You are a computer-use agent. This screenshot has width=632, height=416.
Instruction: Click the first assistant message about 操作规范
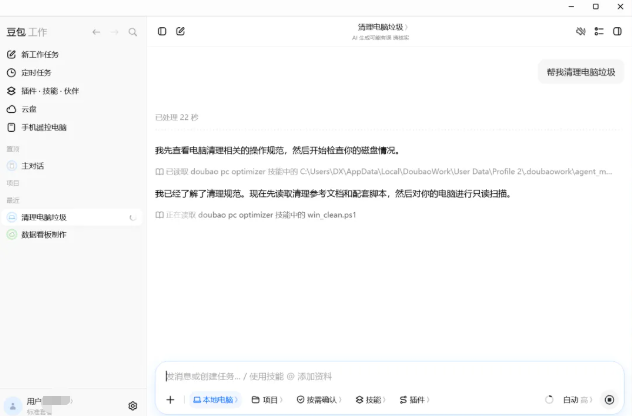pos(277,150)
